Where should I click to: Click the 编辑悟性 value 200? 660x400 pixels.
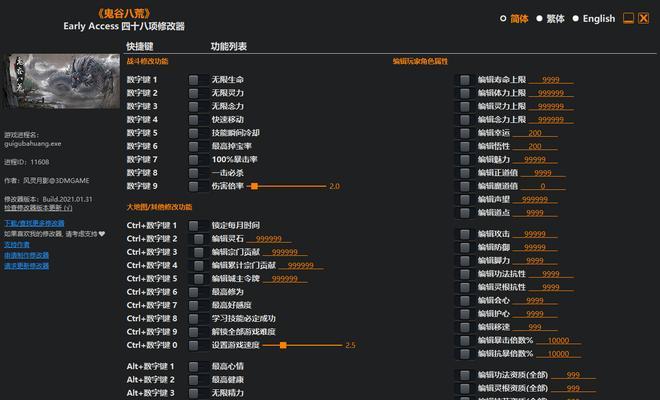point(535,147)
